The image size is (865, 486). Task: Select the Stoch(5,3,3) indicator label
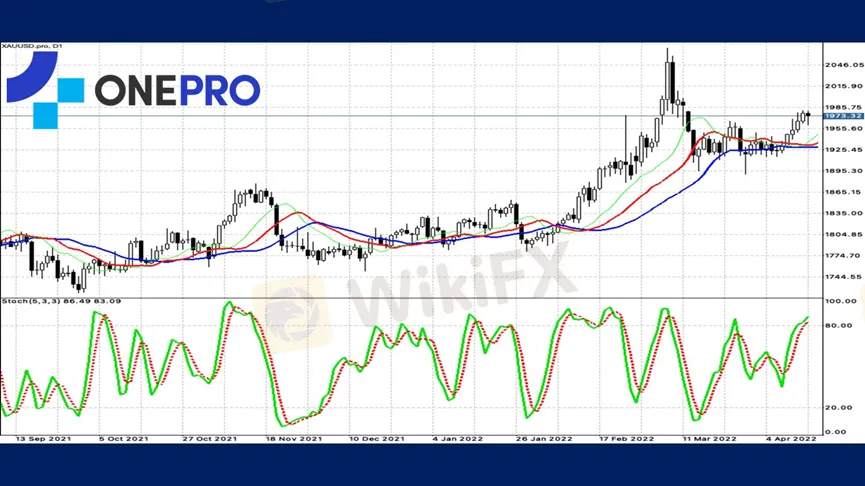click(61, 302)
